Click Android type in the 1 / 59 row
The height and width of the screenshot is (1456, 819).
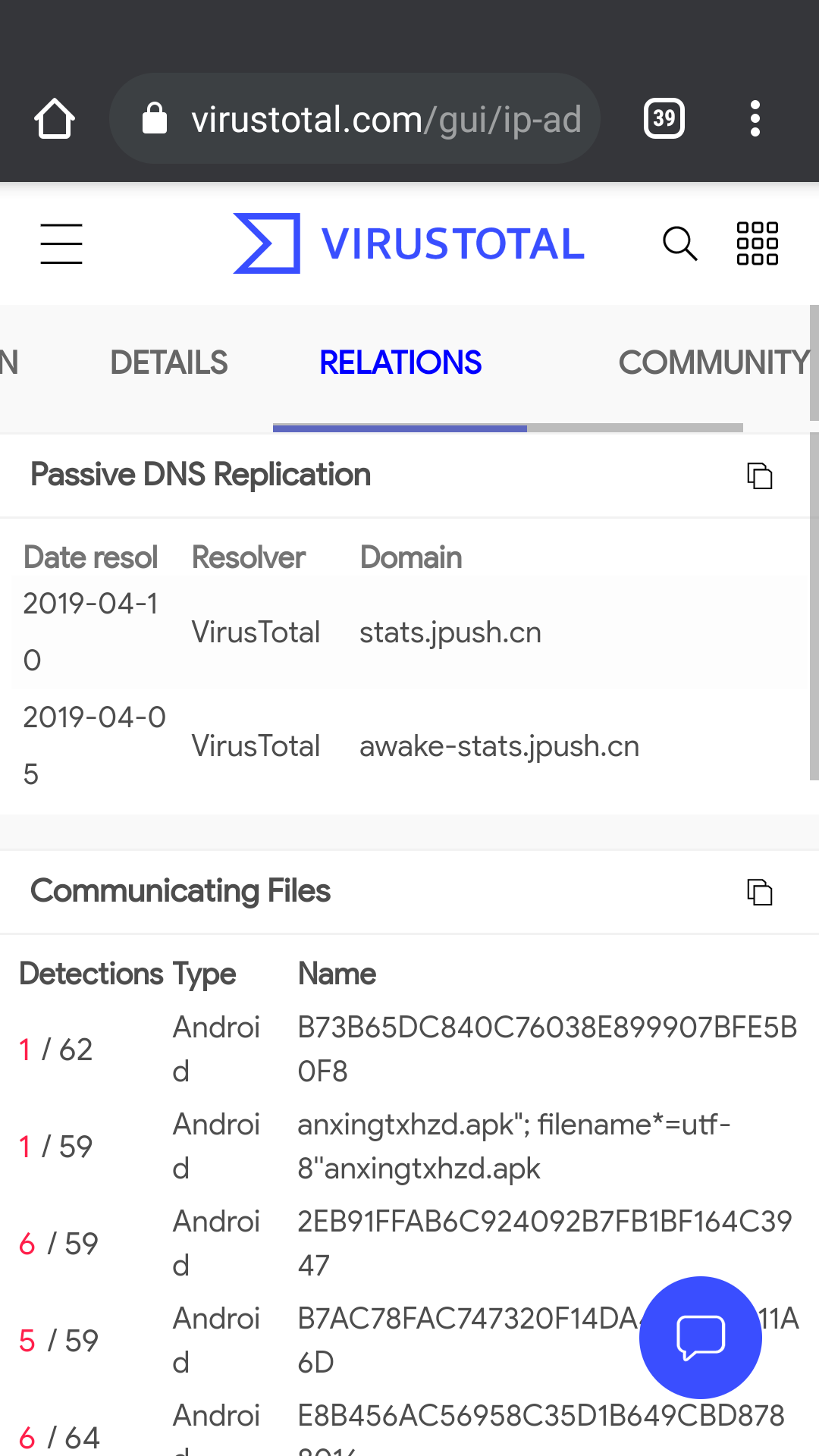(x=216, y=1147)
